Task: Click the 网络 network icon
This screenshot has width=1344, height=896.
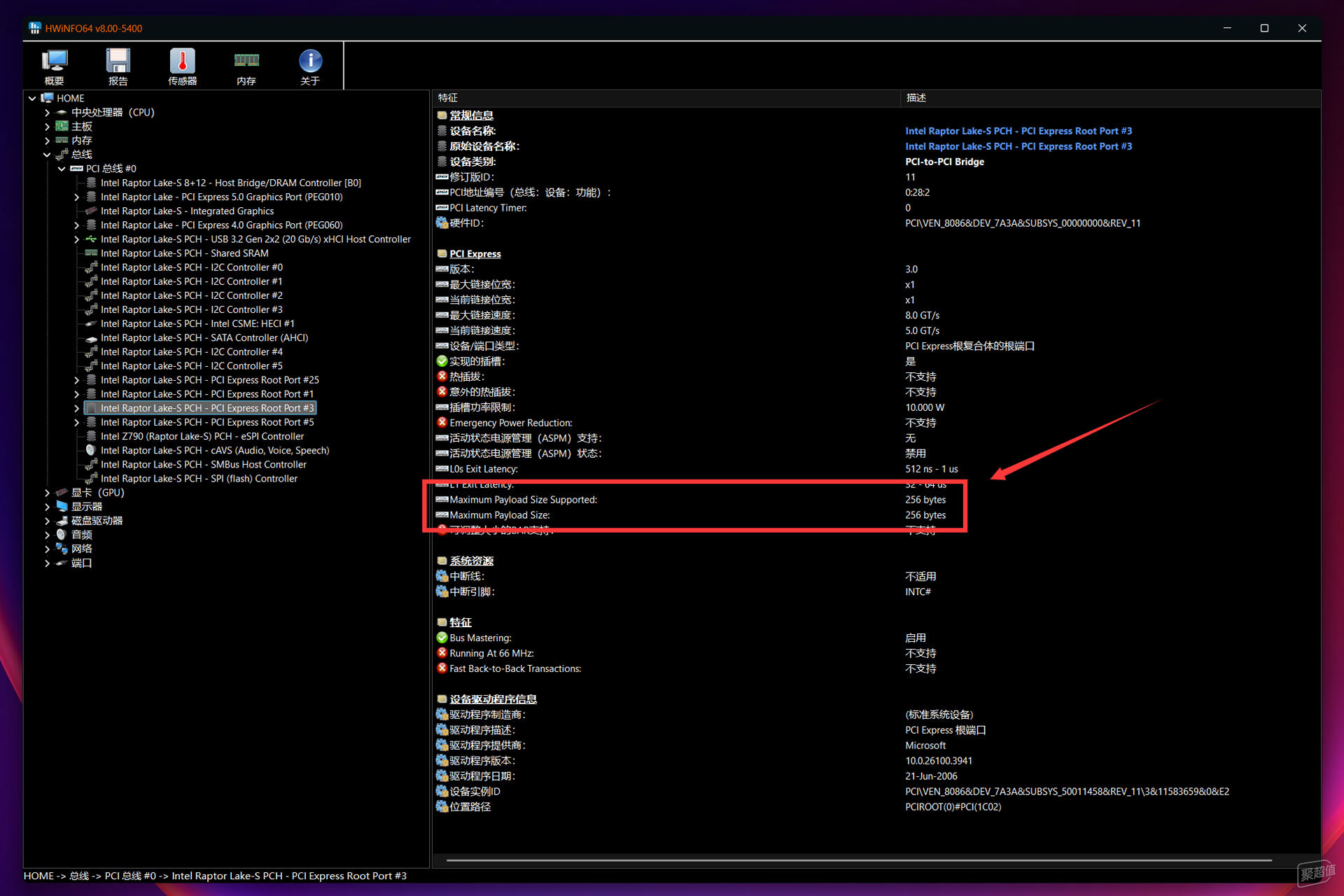Action: pos(62,548)
